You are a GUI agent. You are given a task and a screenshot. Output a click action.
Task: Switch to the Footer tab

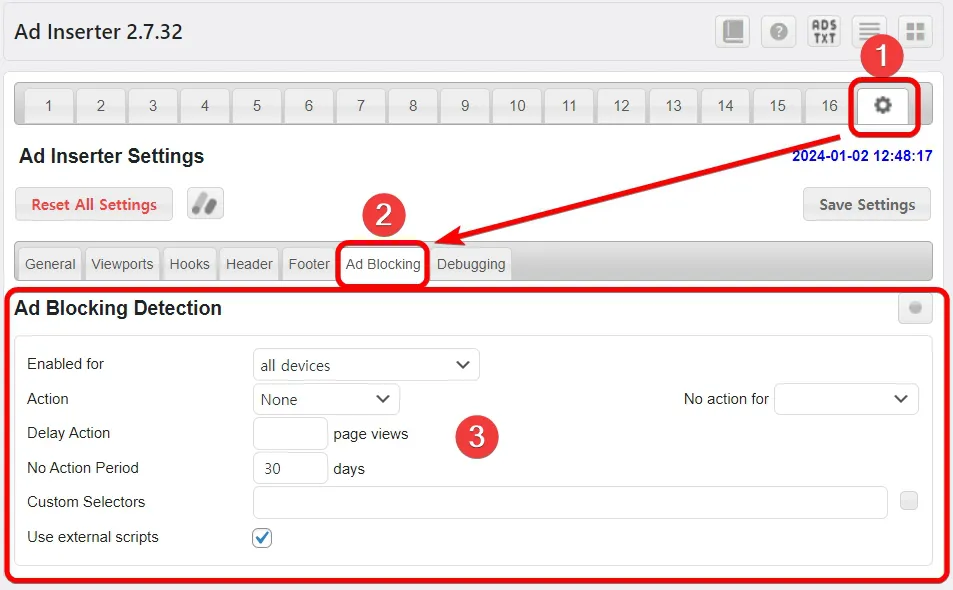[309, 264]
